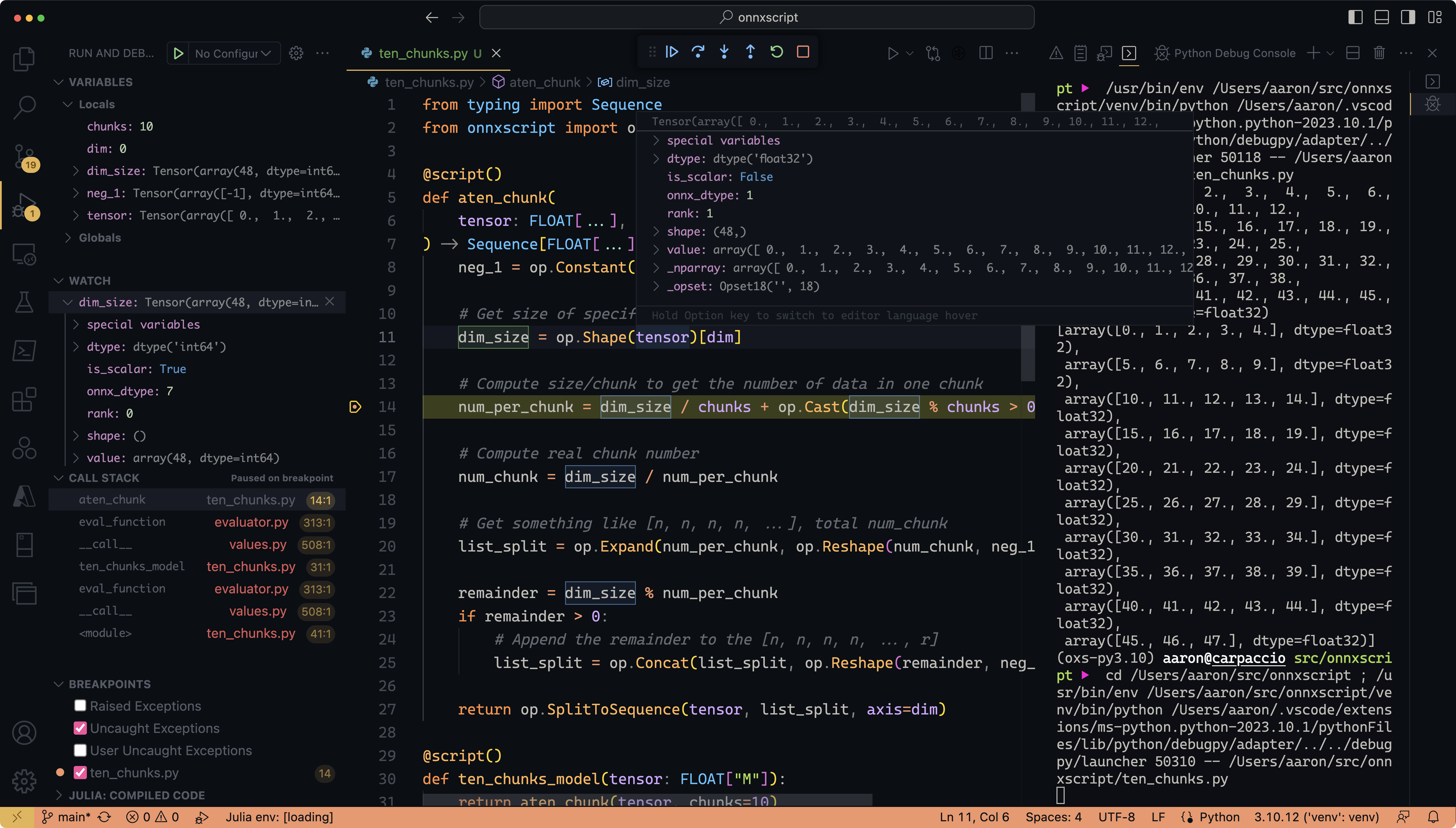Expand the shape entry in hover popup
The height and width of the screenshot is (828, 1456).
pos(656,231)
